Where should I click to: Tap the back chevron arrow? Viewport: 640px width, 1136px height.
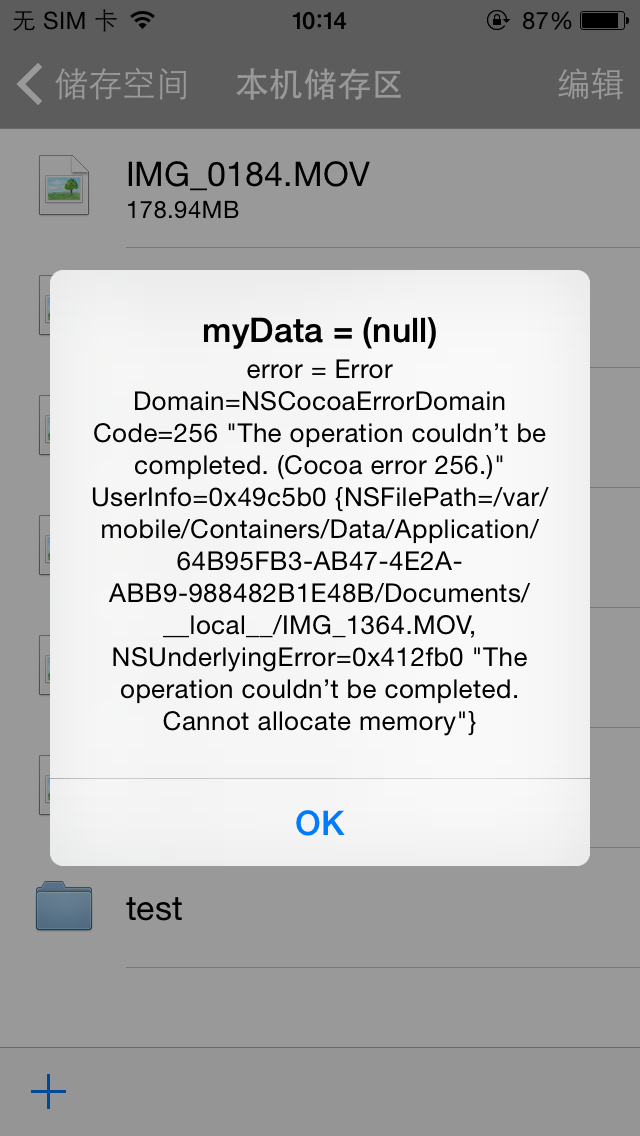(x=30, y=84)
